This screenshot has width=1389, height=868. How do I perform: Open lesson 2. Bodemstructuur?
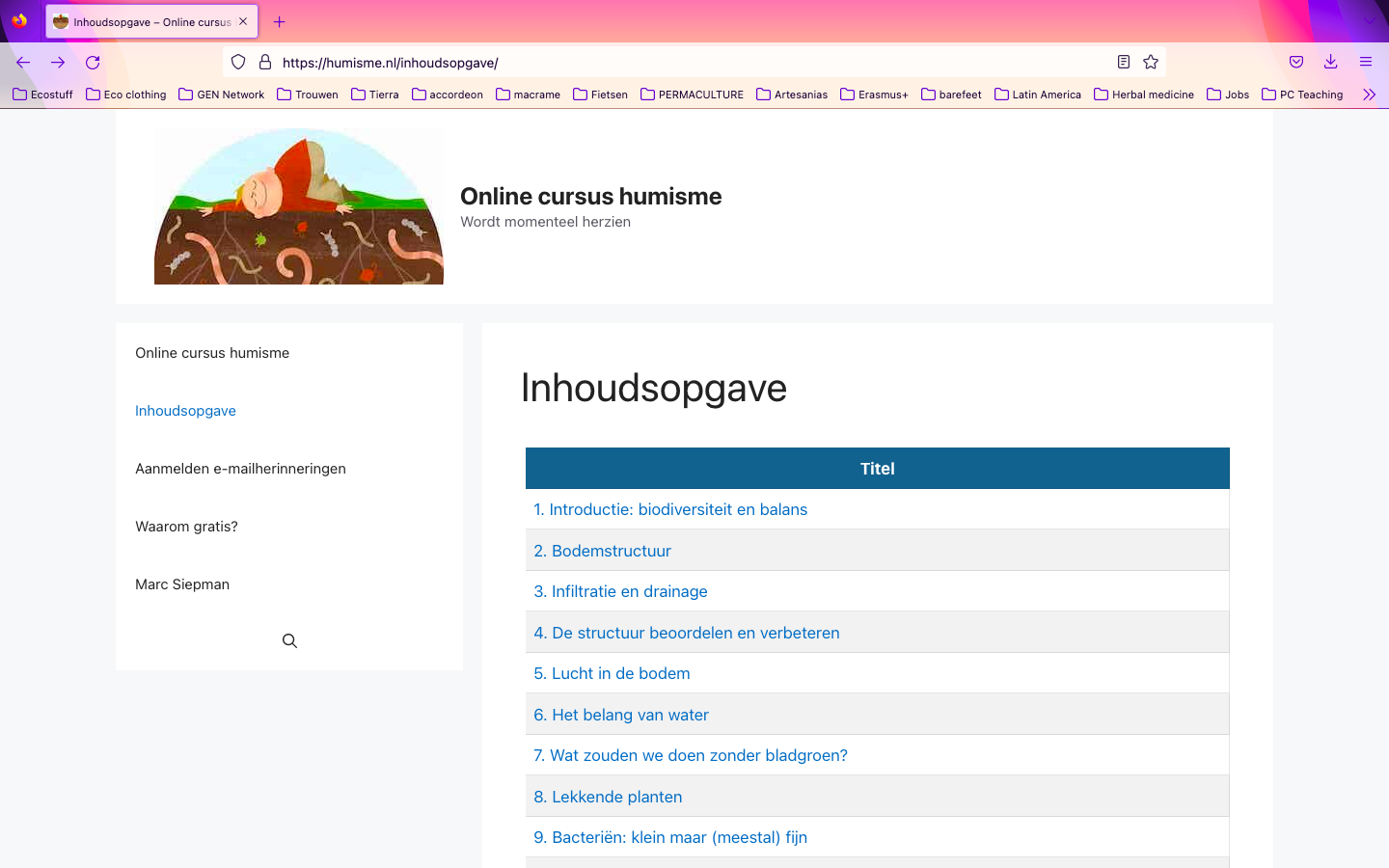(x=602, y=551)
